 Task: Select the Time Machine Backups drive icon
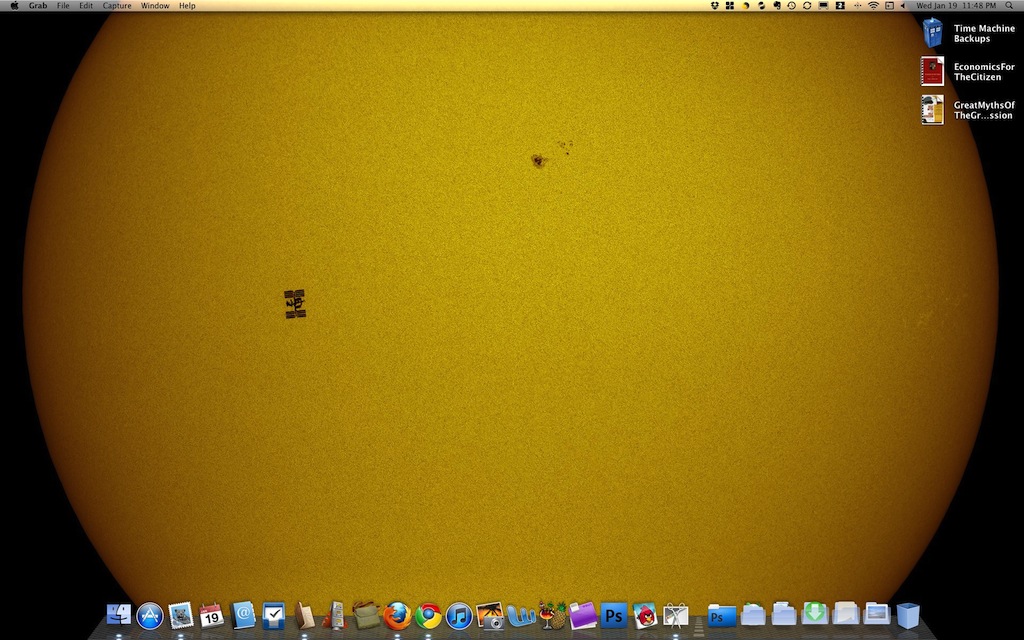click(x=933, y=33)
